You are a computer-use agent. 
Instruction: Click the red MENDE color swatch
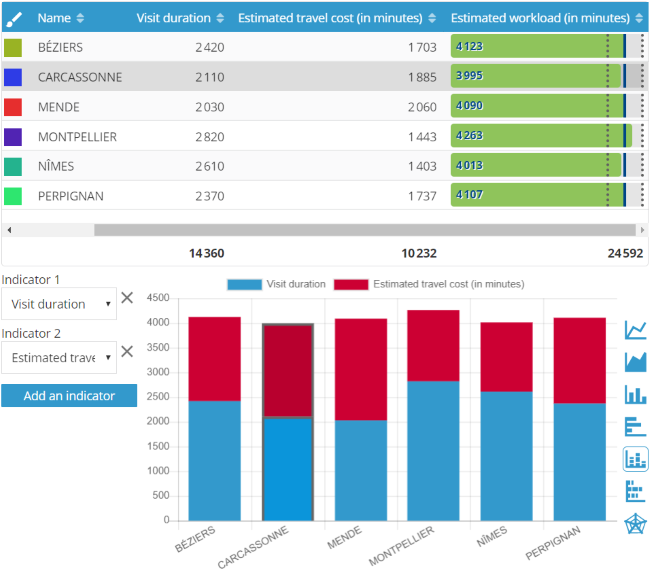13,107
